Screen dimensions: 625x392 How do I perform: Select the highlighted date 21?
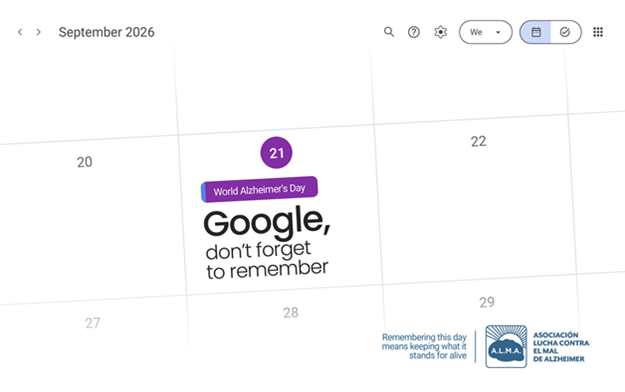point(276,153)
